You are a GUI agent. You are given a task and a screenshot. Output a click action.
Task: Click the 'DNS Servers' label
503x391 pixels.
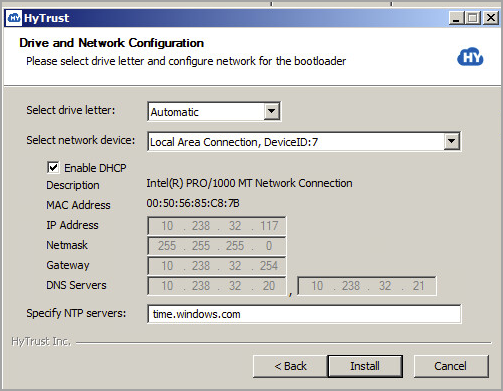click(76, 285)
